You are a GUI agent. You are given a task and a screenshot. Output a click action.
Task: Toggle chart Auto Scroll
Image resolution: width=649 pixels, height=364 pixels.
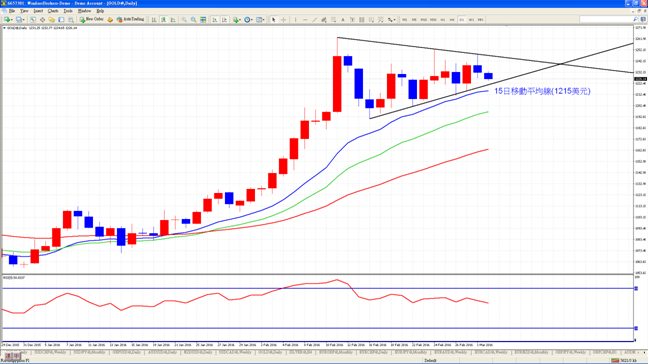214,19
